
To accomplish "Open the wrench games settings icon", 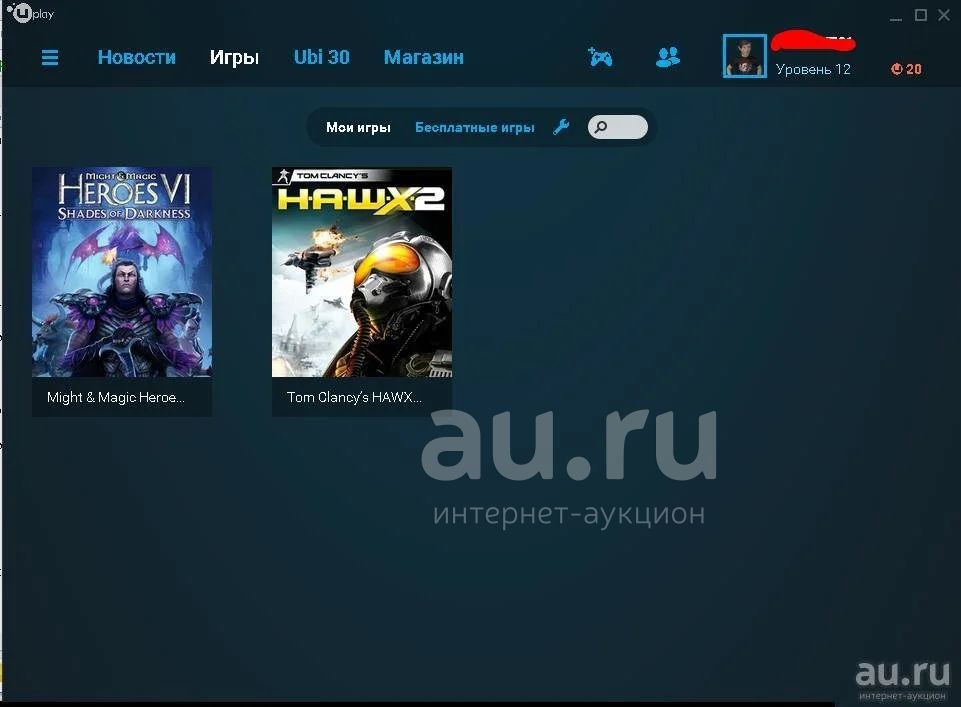I will coord(561,127).
